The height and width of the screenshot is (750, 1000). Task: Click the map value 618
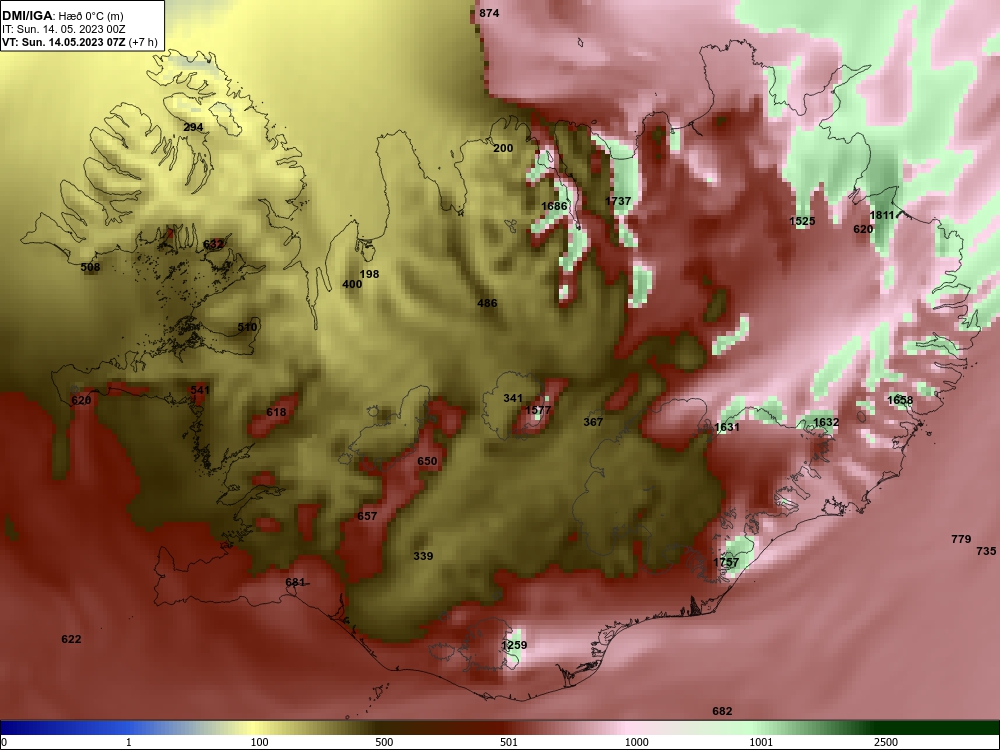pos(276,412)
